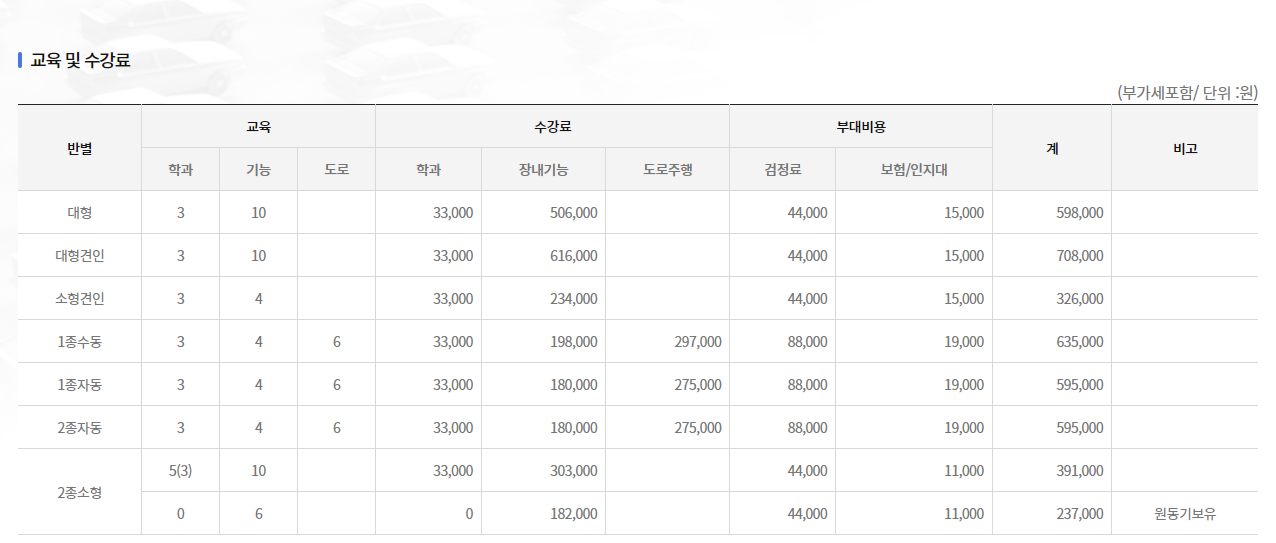The height and width of the screenshot is (543, 1276).
Task: Click the 598,000 total for 대형
Action: 1080,213
